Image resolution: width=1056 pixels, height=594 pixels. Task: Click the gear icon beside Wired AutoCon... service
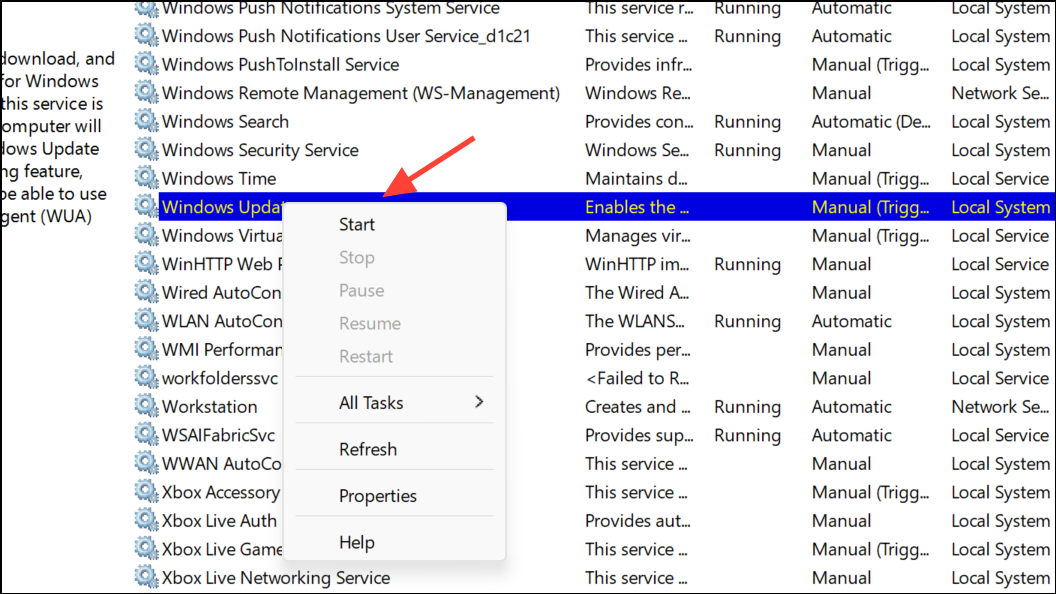click(146, 292)
